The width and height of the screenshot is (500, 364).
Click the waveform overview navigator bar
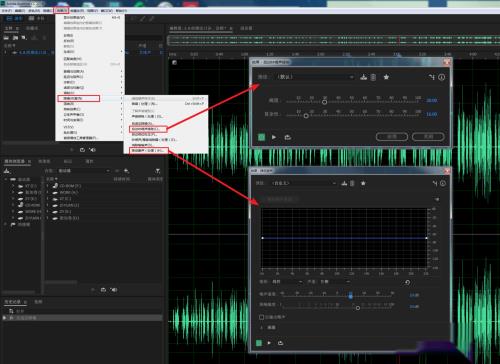pos(333,40)
